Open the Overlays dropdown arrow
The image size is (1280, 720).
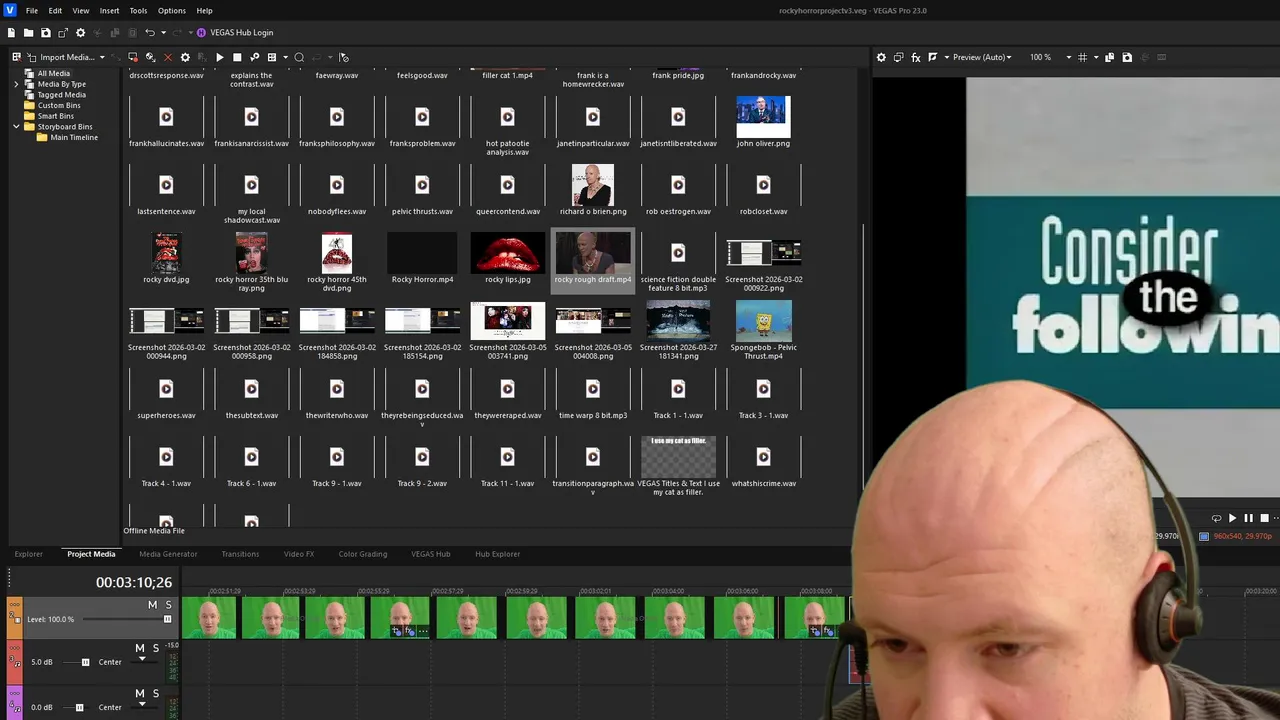(1095, 57)
